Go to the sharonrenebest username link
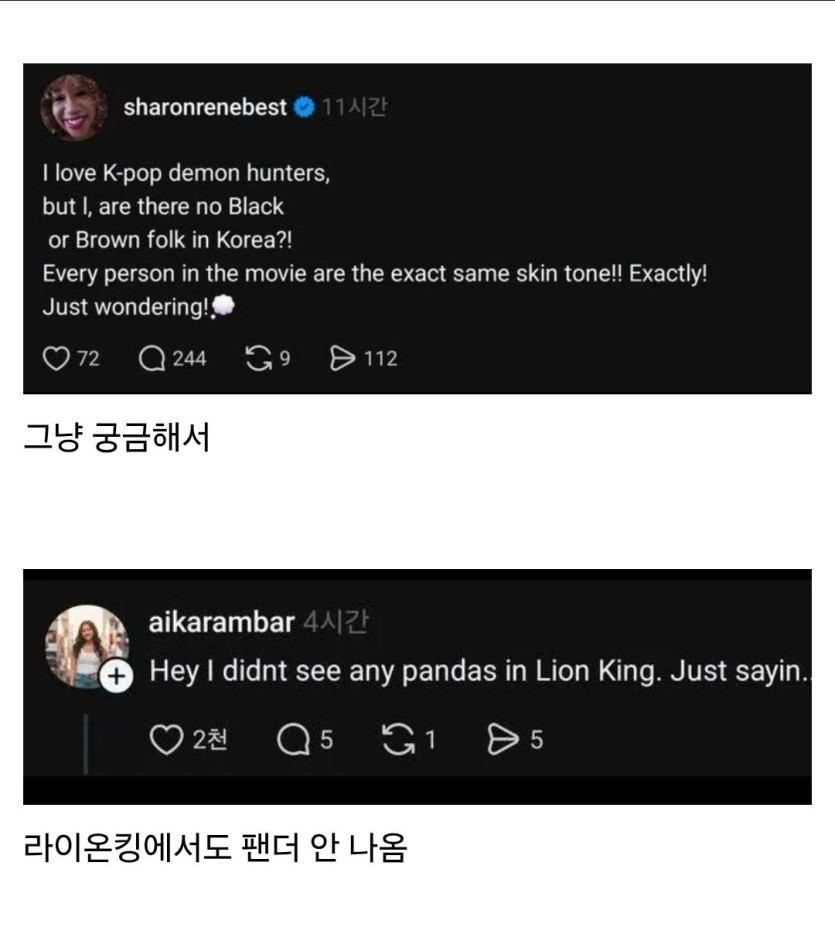 point(205,108)
